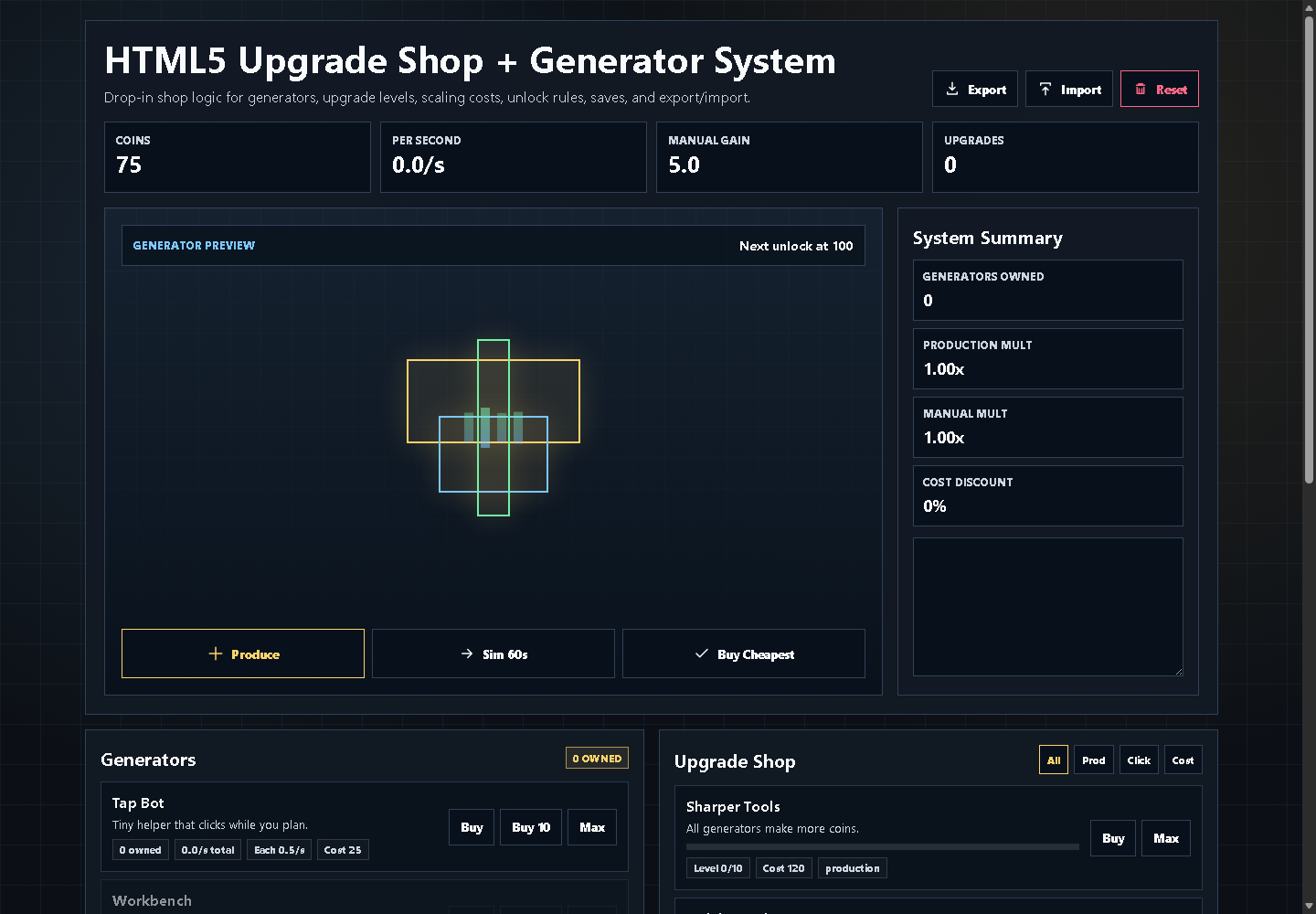Click the red Reset button label

[x=1172, y=90]
